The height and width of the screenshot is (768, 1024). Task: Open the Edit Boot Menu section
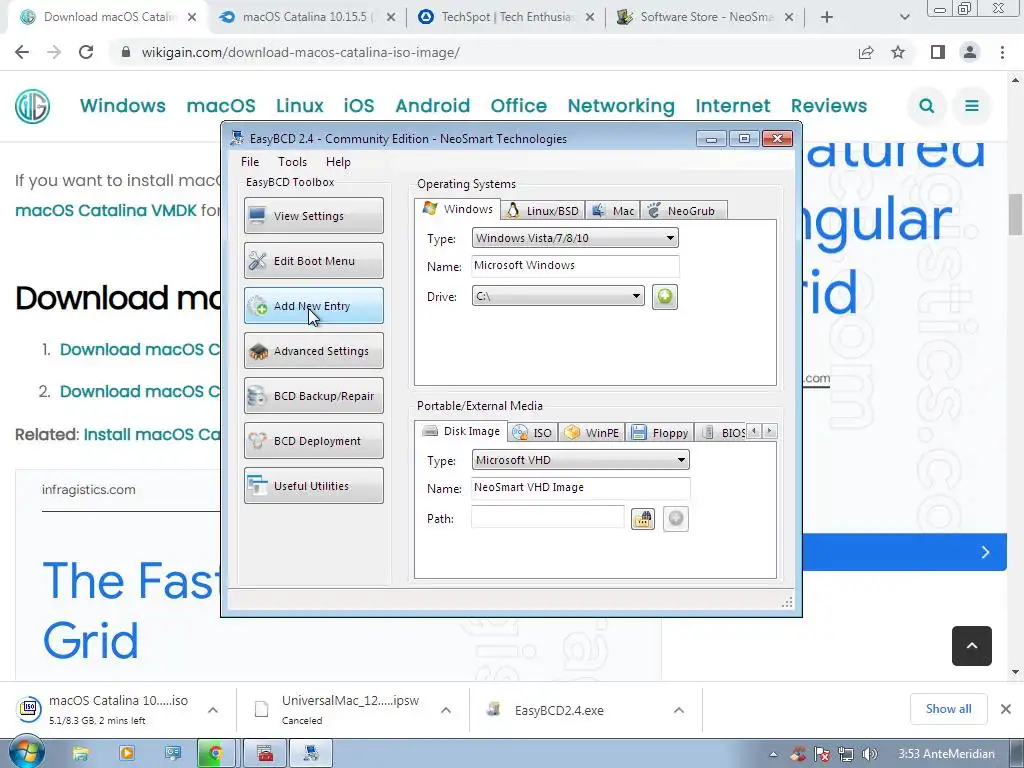point(313,261)
